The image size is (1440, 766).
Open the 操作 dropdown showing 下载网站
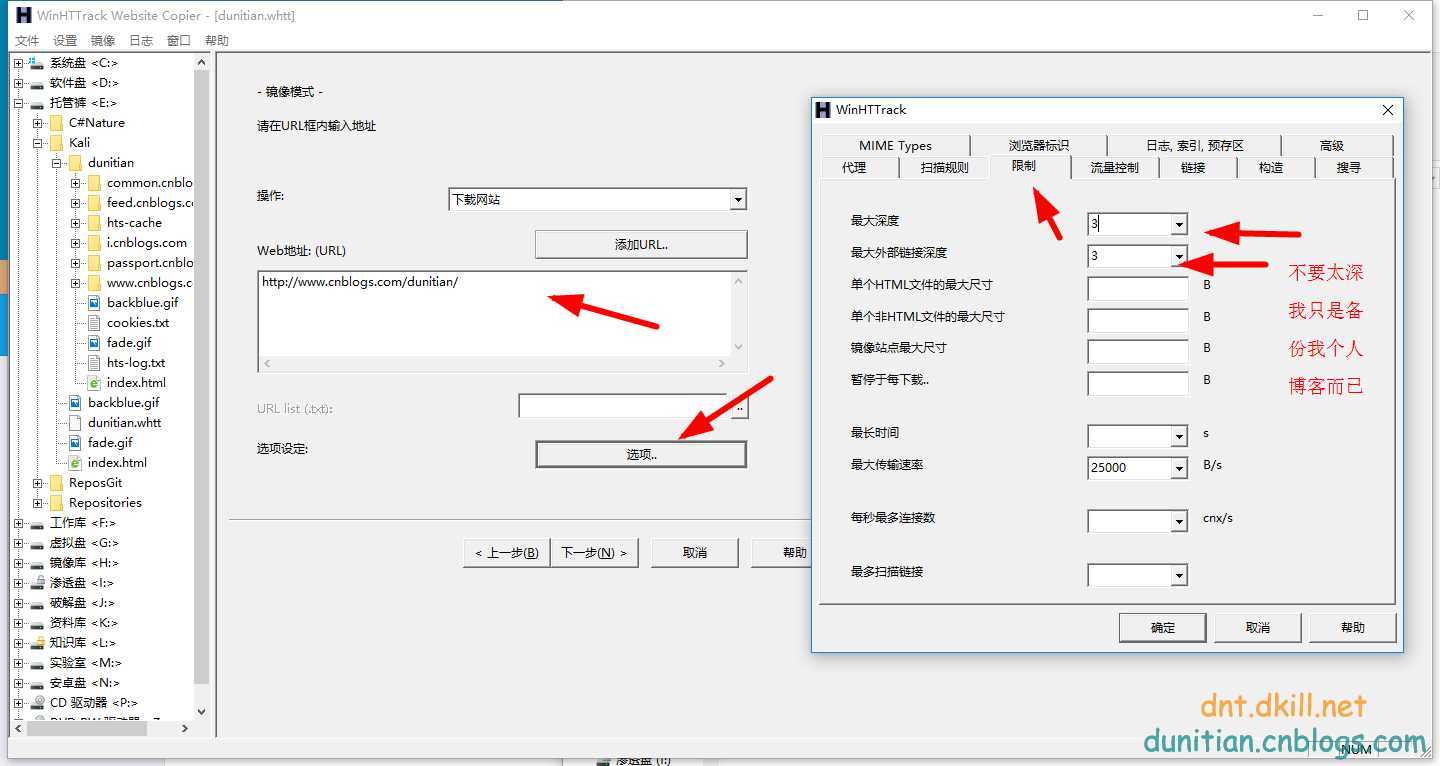(x=738, y=200)
